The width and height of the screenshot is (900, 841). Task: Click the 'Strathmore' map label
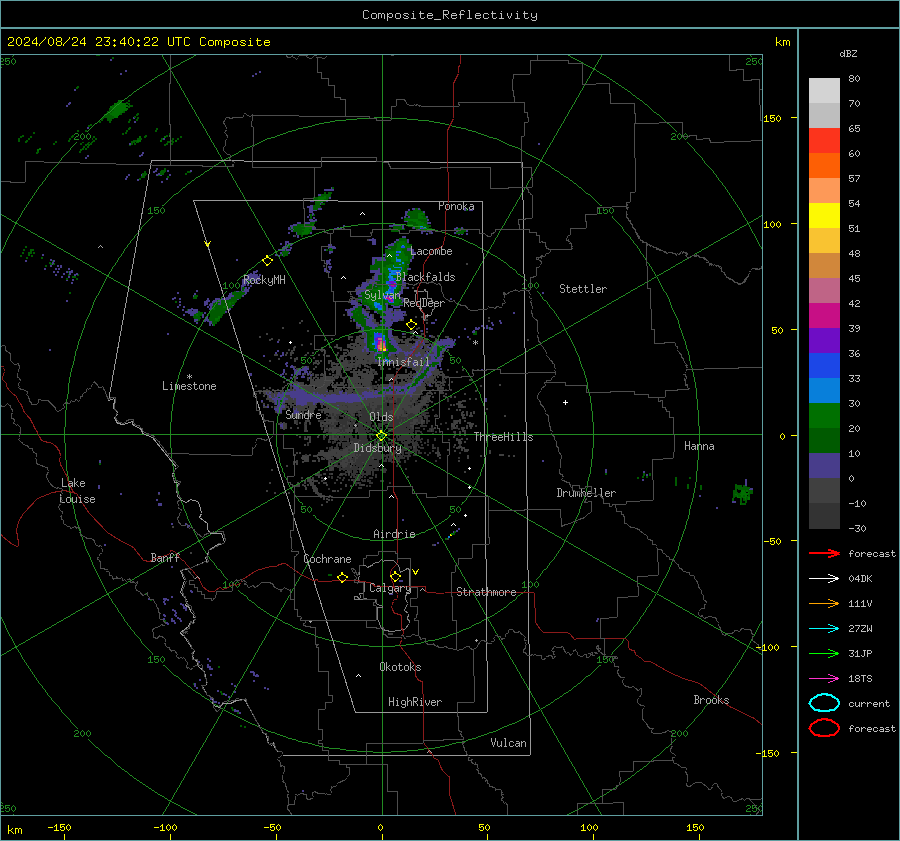coord(486,592)
